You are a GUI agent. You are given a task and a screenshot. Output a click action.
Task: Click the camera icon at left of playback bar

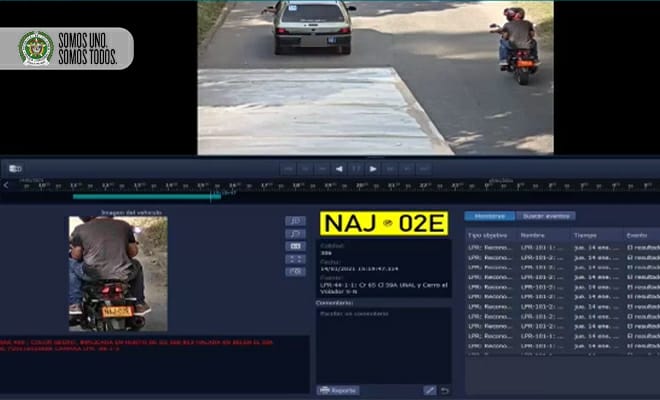[x=15, y=168]
